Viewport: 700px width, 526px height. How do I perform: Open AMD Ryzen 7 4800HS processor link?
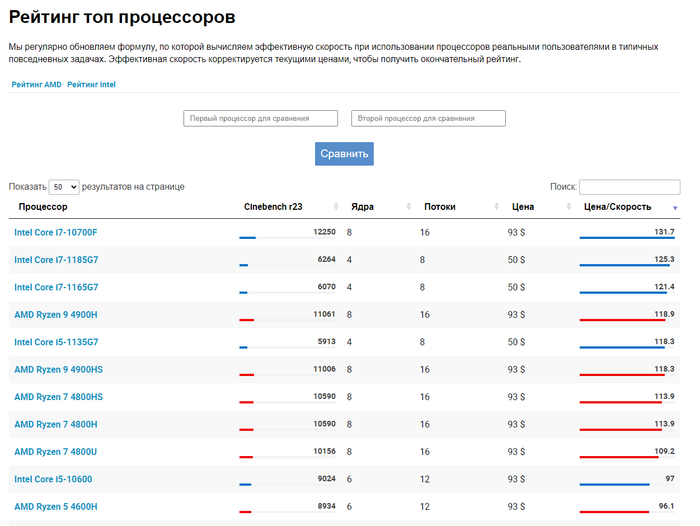click(58, 397)
